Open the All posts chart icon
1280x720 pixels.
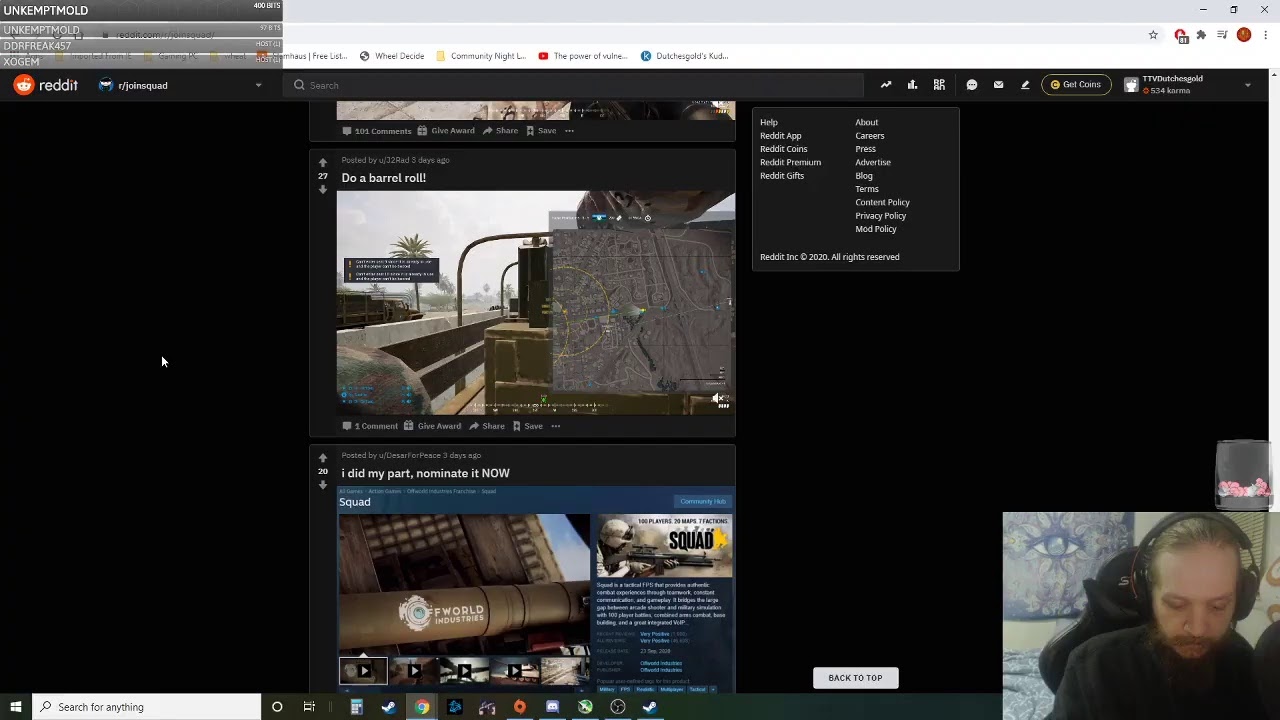912,85
